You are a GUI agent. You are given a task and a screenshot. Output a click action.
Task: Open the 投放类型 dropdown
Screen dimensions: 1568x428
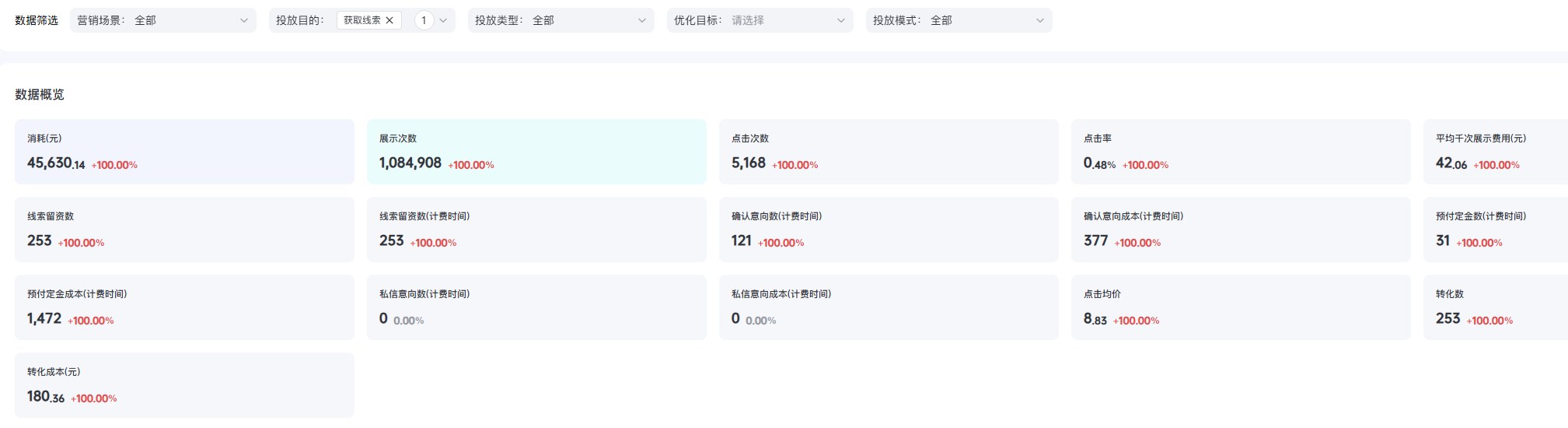[560, 20]
